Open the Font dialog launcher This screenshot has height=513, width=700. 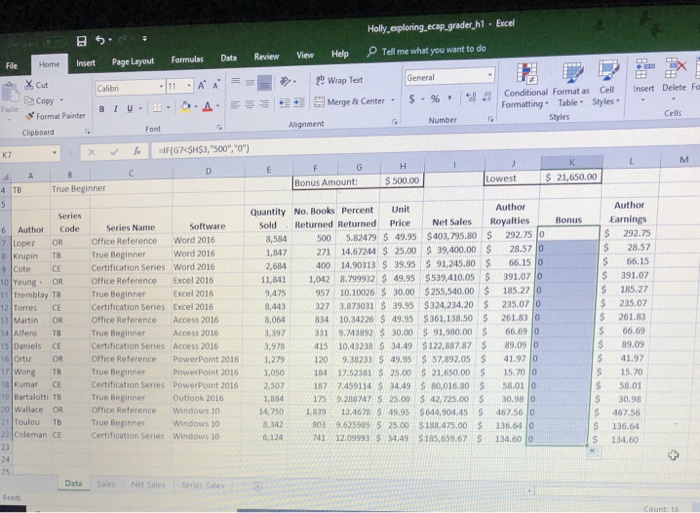click(219, 127)
